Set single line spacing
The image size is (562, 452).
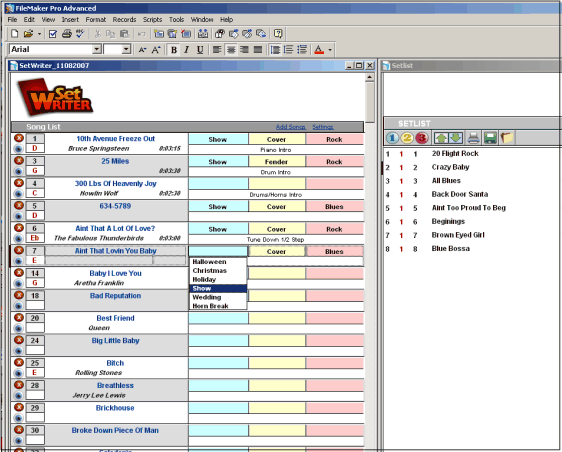pyautogui.click(x=275, y=50)
